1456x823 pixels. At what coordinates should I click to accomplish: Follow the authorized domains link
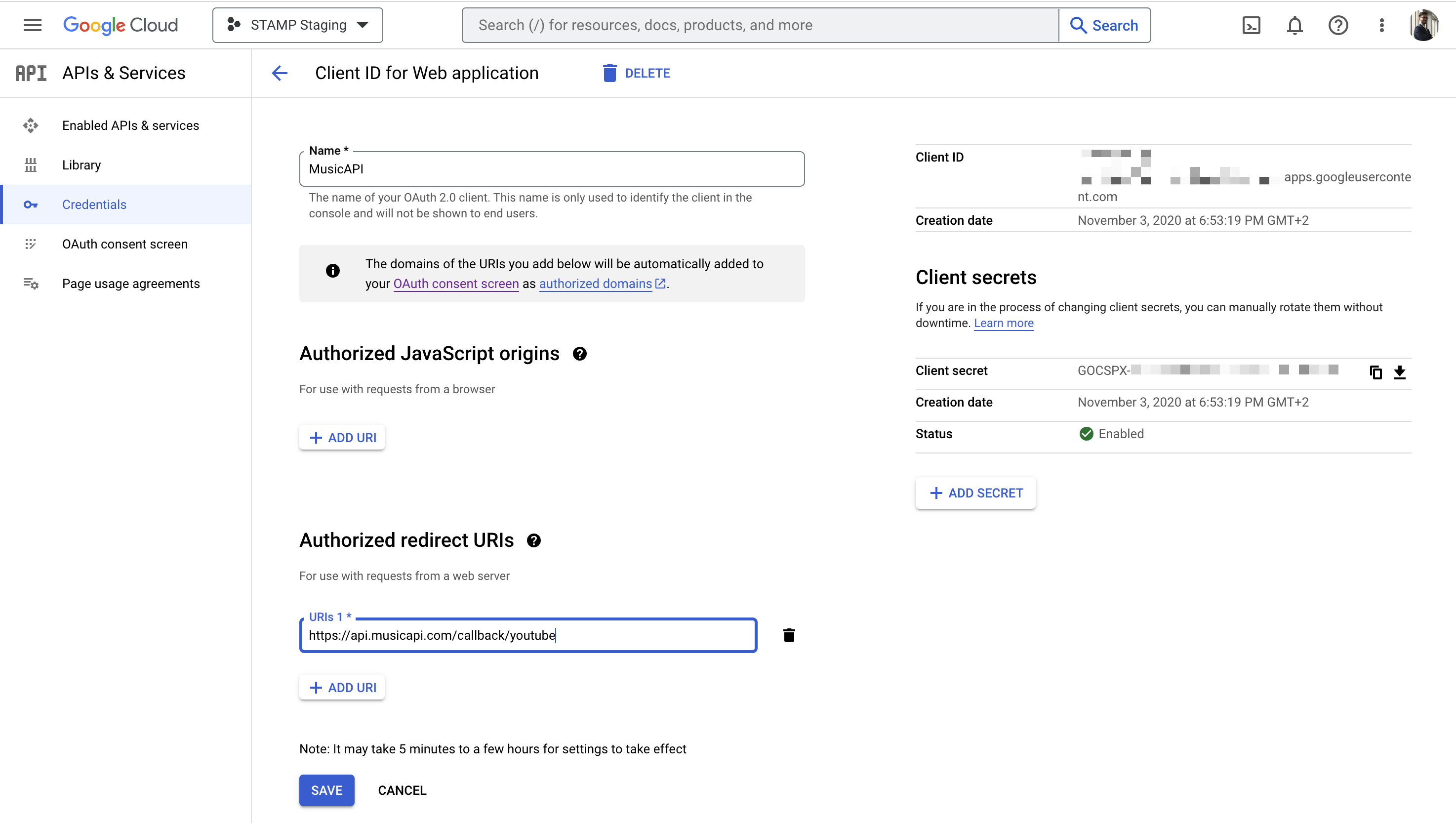point(595,284)
